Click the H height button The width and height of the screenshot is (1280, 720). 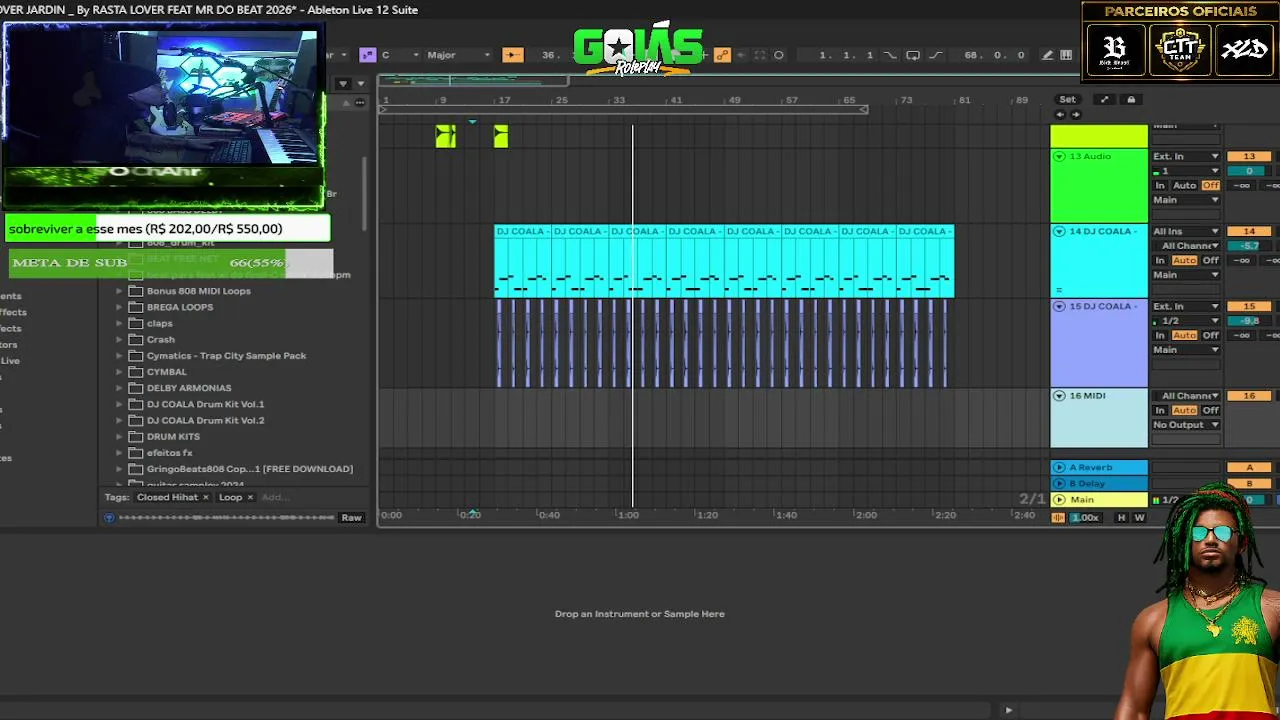(x=1121, y=517)
